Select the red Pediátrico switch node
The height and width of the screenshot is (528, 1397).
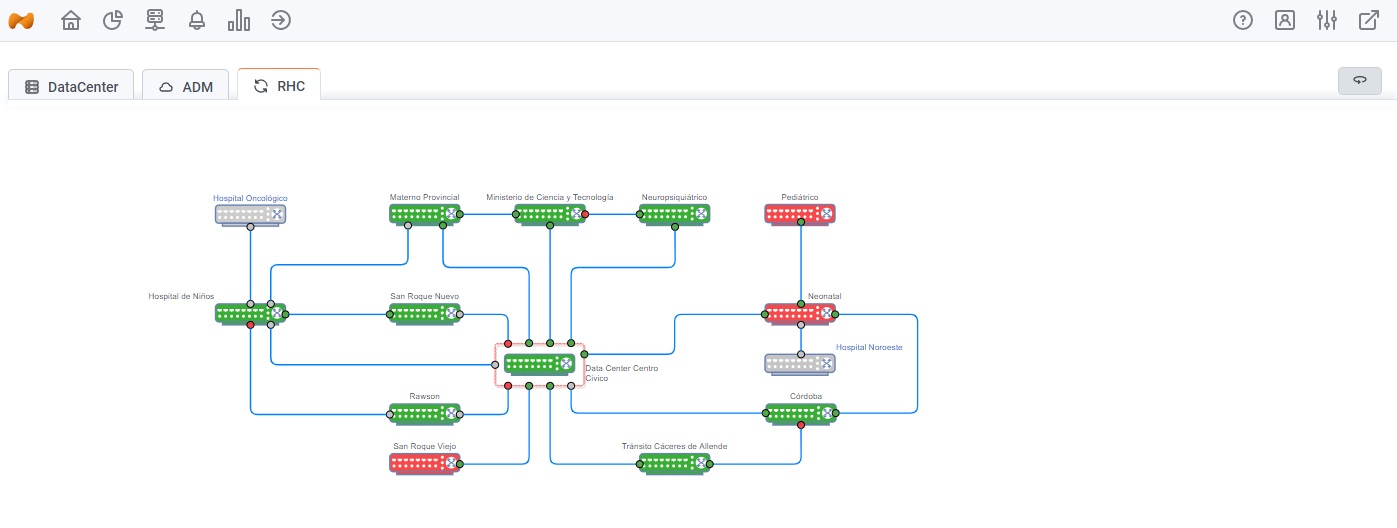[800, 214]
